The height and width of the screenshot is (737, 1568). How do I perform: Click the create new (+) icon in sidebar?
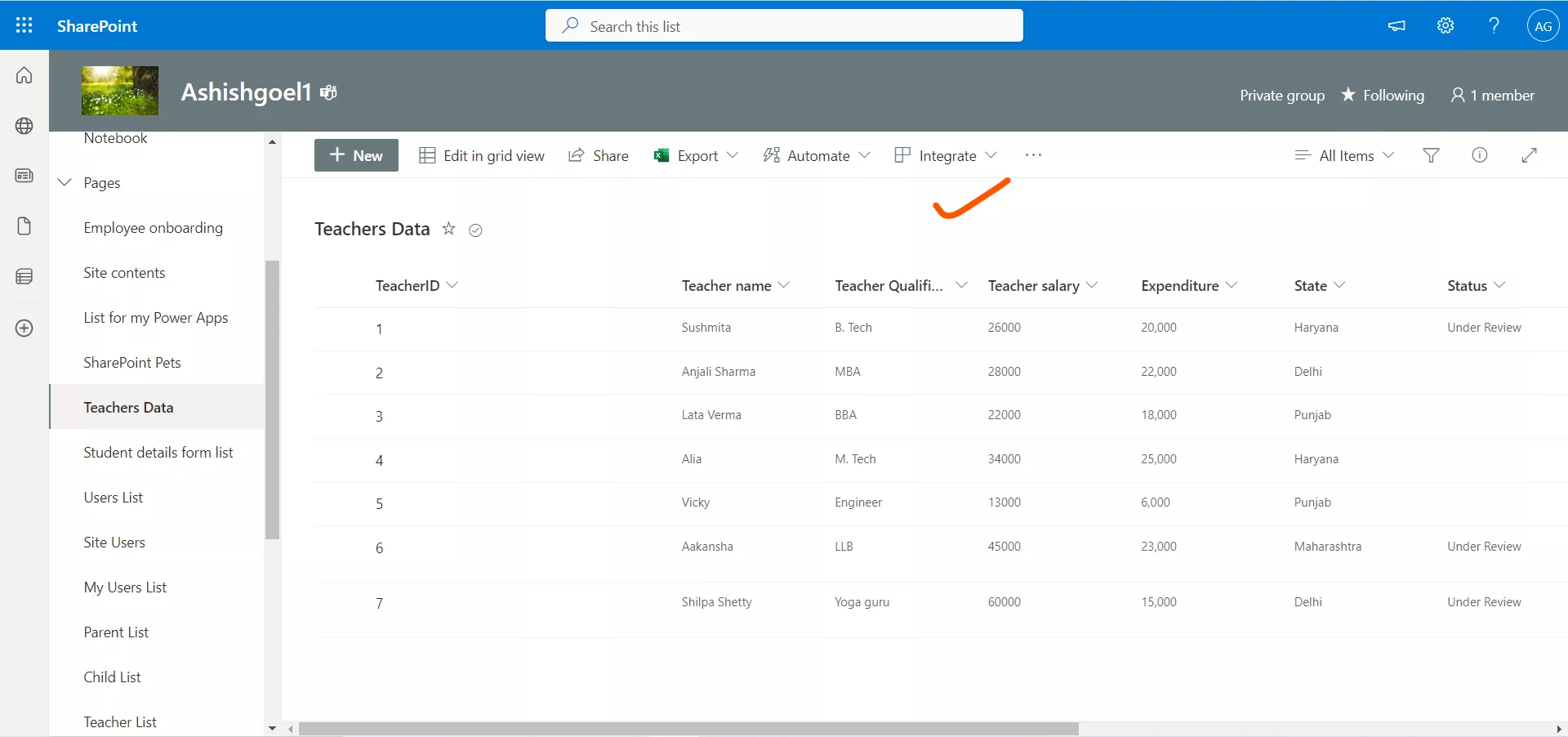tap(24, 328)
